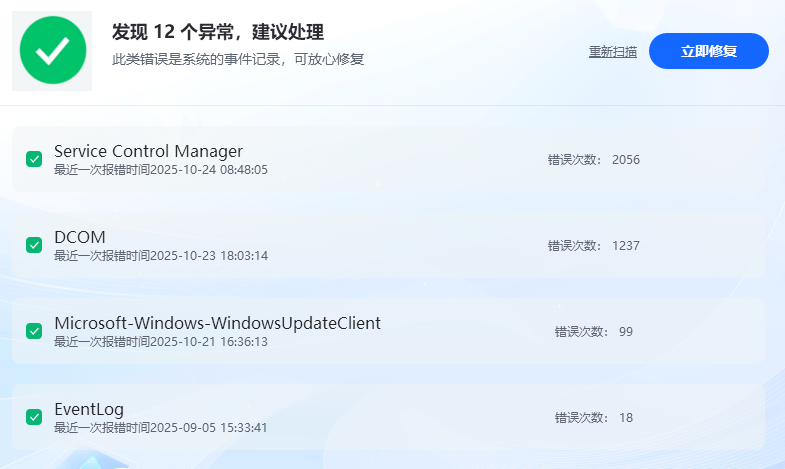Uncheck the Service Control Manager checkbox
This screenshot has height=469, width=785.
tap(34, 159)
